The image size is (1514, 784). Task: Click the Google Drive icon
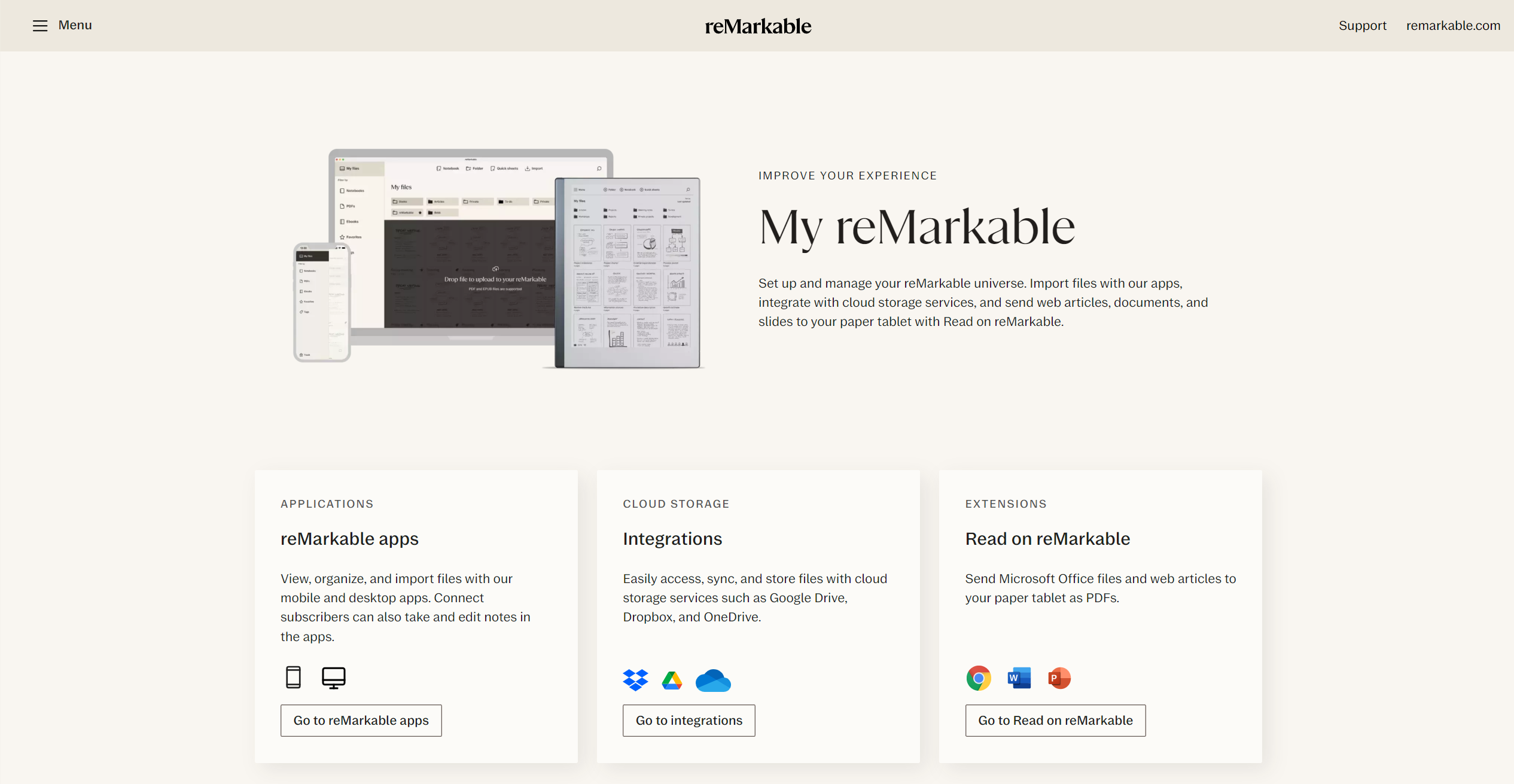[672, 680]
